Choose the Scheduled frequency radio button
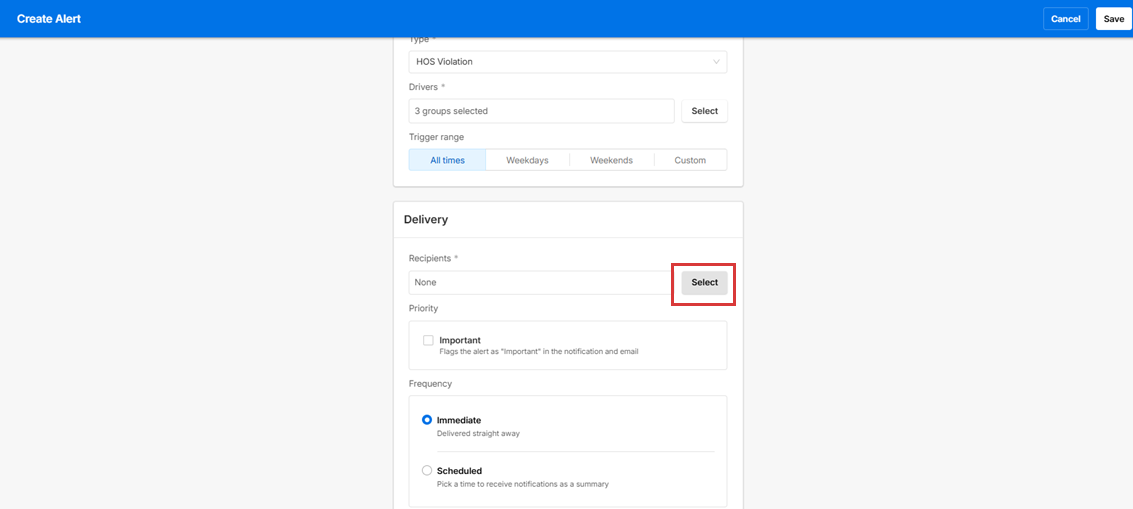Image resolution: width=1133 pixels, height=509 pixels. pos(427,471)
